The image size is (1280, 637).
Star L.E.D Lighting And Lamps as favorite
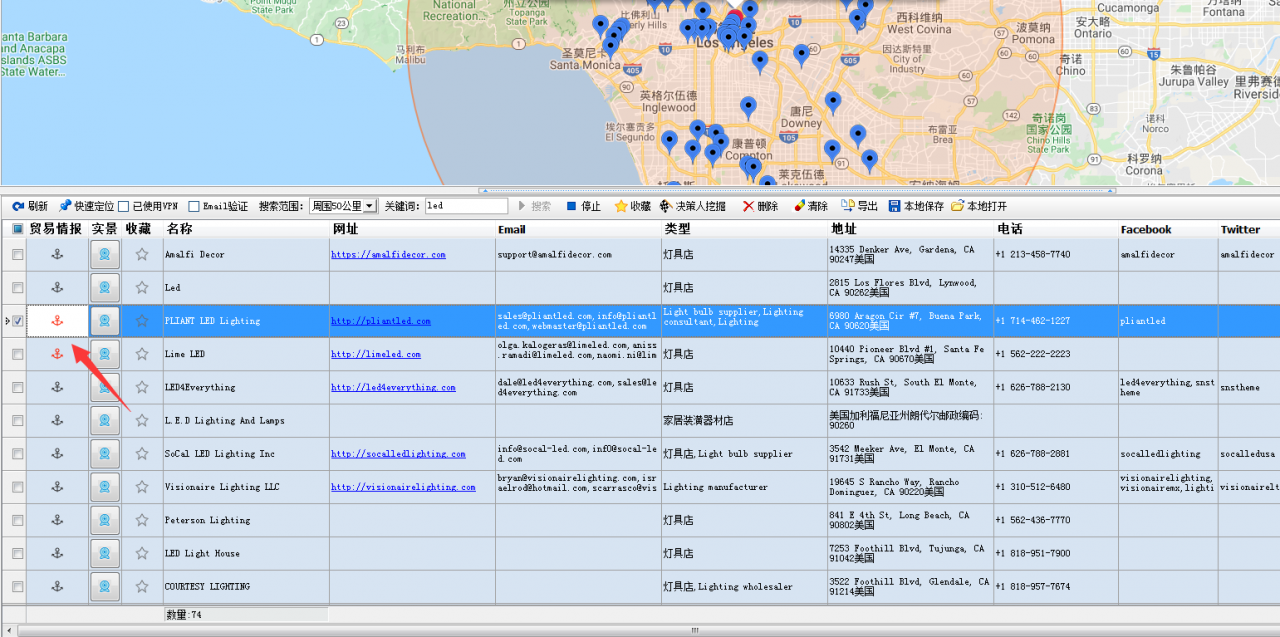click(142, 420)
